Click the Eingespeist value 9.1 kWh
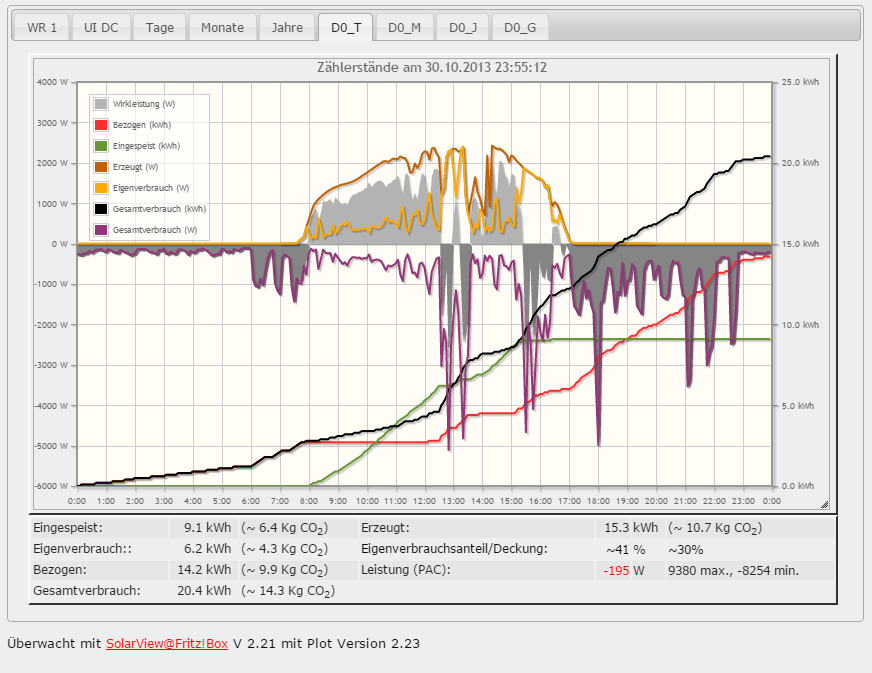This screenshot has height=673, width=872. (x=207, y=528)
